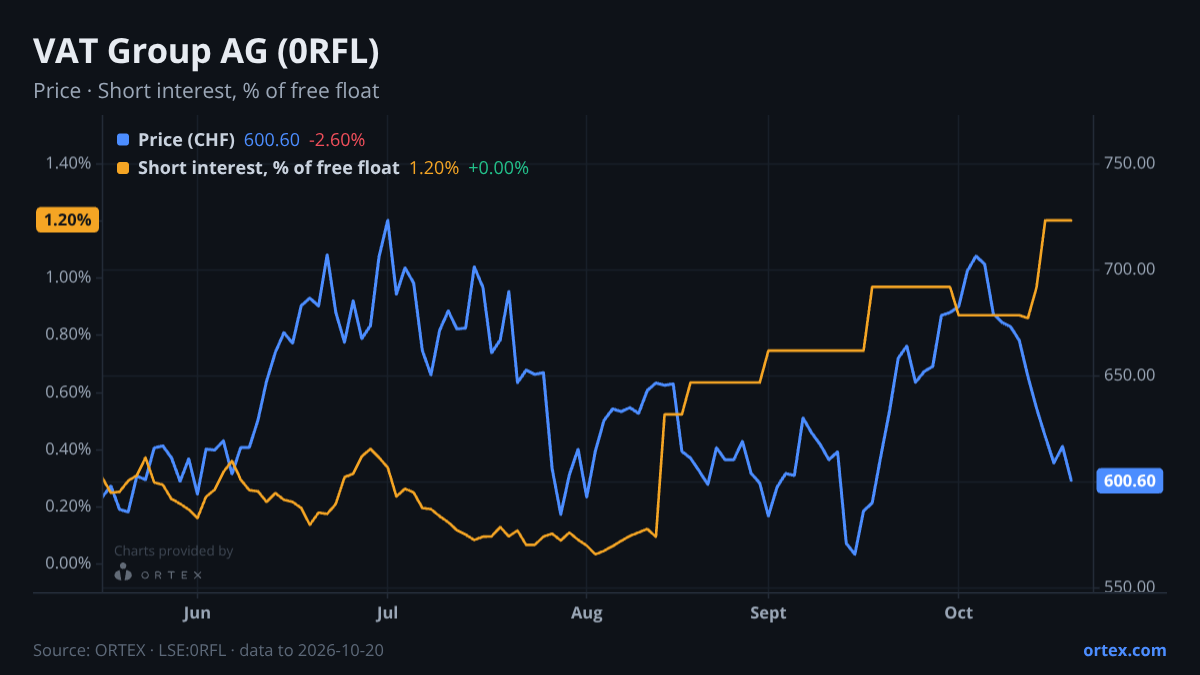This screenshot has height=675, width=1200.
Task: Click the 1.20% value in the legend
Action: tap(433, 168)
